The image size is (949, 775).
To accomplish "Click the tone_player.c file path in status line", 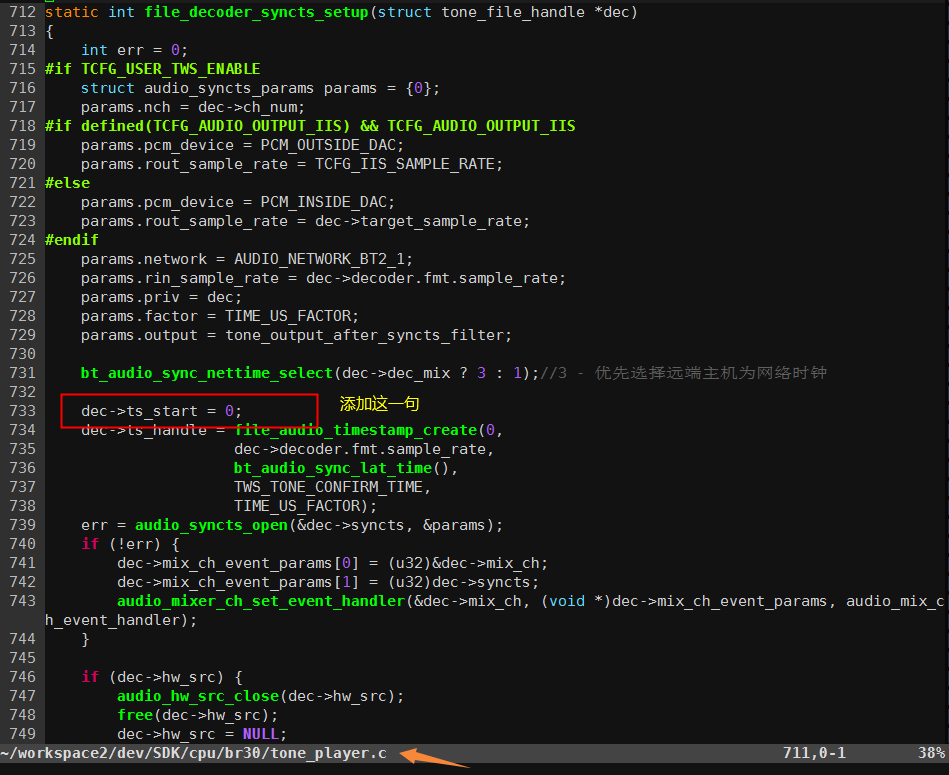I will [194, 753].
